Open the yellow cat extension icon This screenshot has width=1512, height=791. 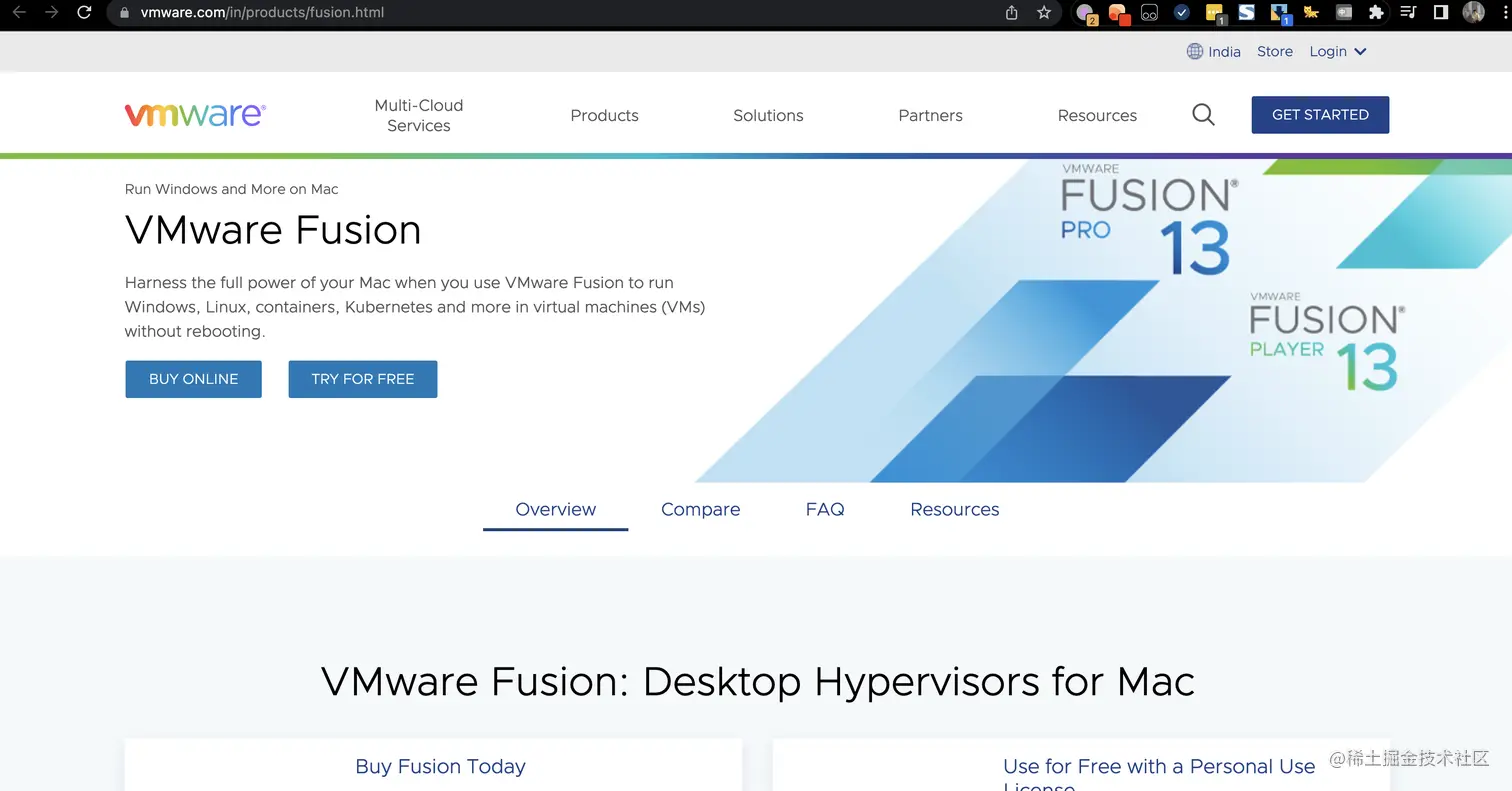(x=1311, y=13)
